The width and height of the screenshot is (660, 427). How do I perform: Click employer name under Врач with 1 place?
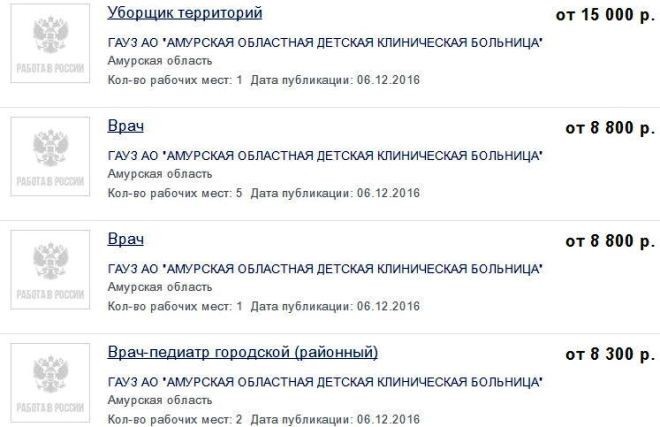coord(325,270)
